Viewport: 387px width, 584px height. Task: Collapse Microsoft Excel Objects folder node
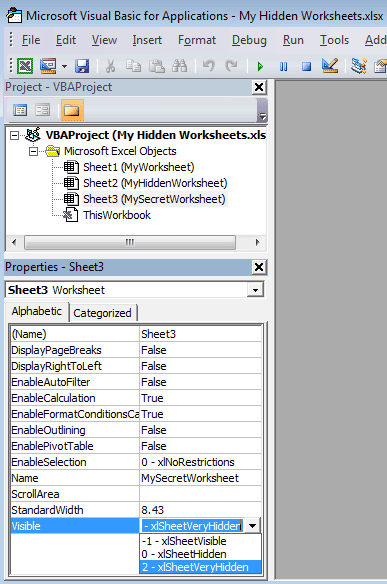tap(34, 151)
